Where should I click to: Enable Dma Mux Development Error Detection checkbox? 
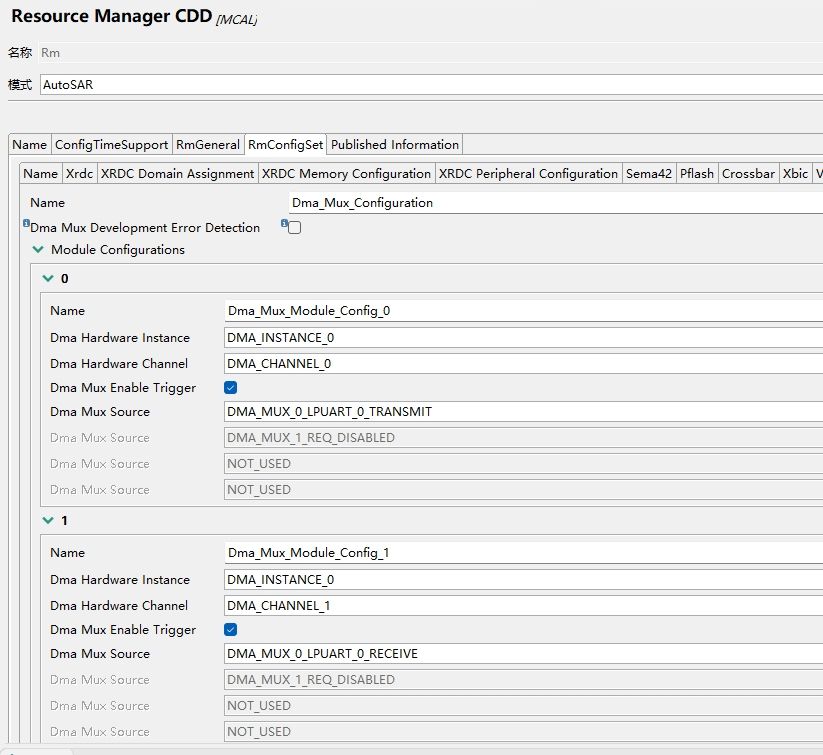(x=295, y=228)
